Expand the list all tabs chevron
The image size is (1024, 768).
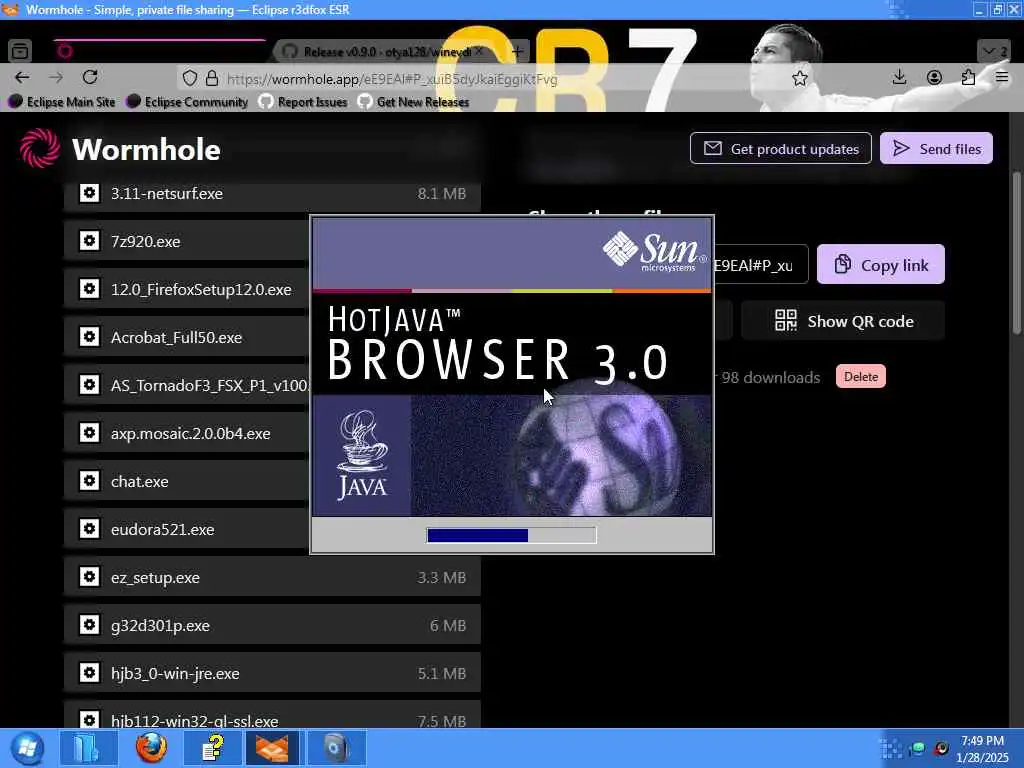[993, 51]
